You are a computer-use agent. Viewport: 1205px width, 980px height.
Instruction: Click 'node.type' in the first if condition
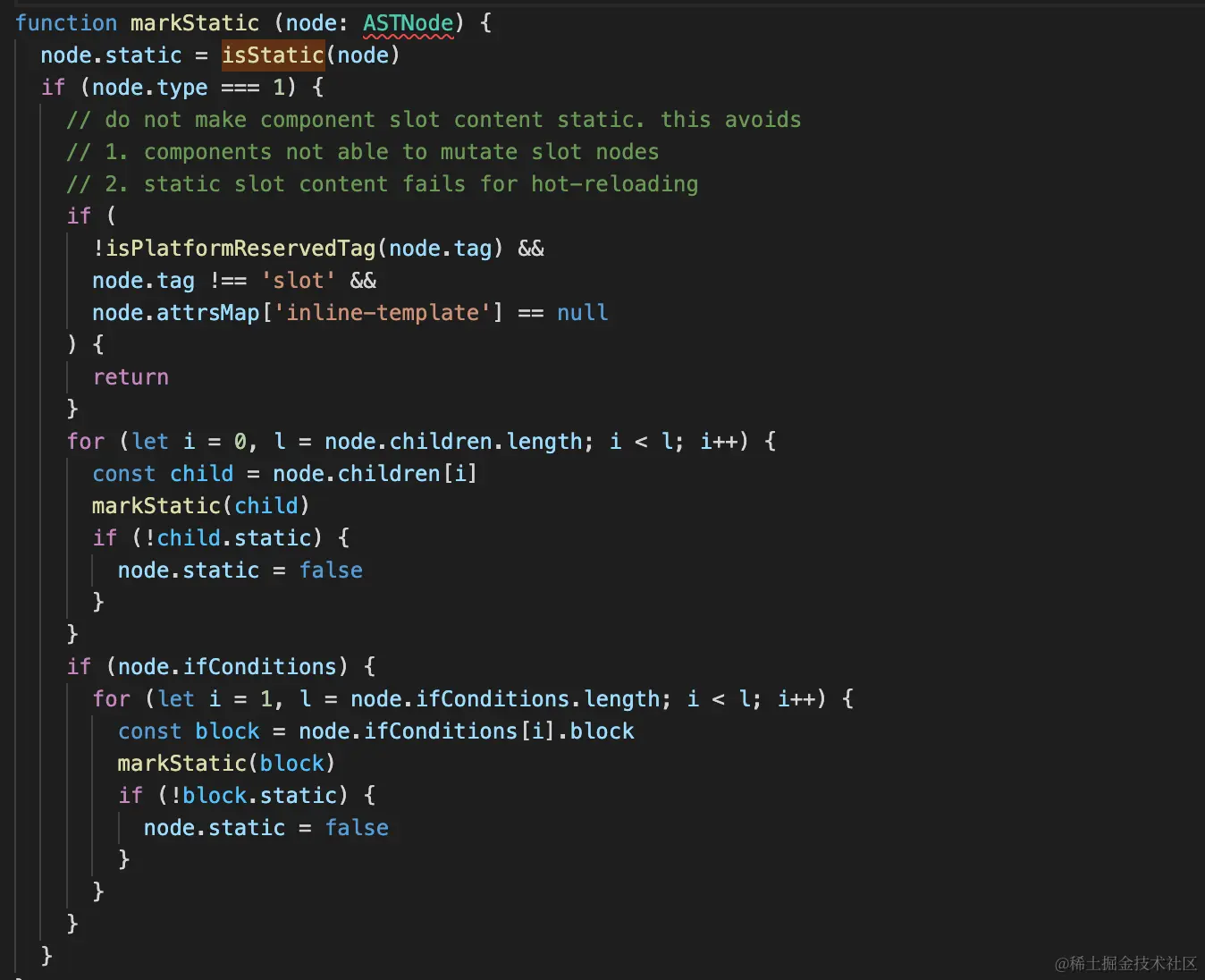pos(150,87)
